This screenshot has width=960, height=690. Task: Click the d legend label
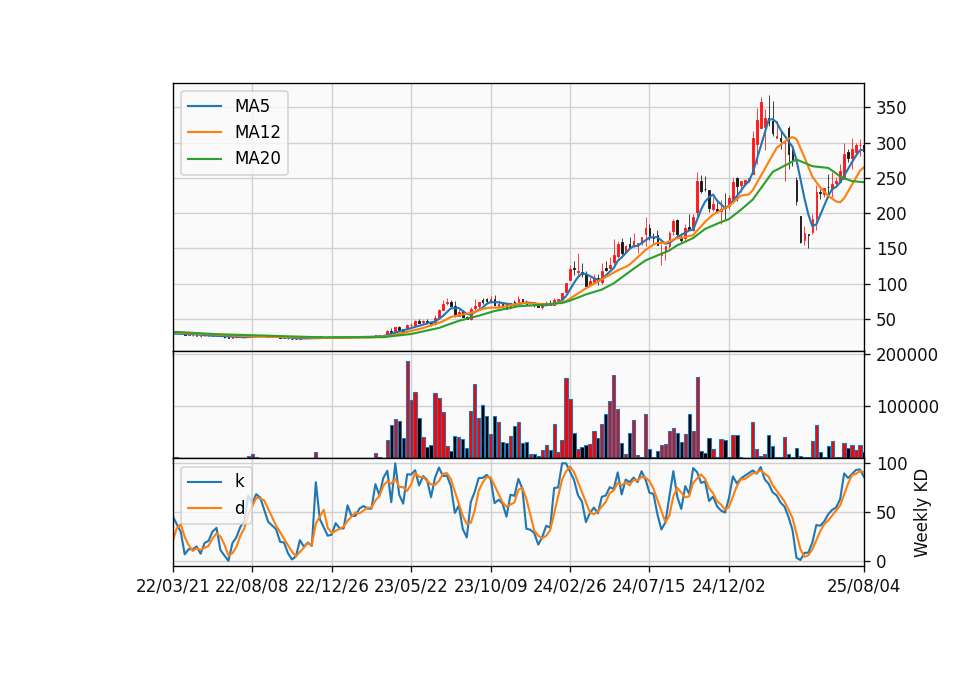click(x=239, y=508)
